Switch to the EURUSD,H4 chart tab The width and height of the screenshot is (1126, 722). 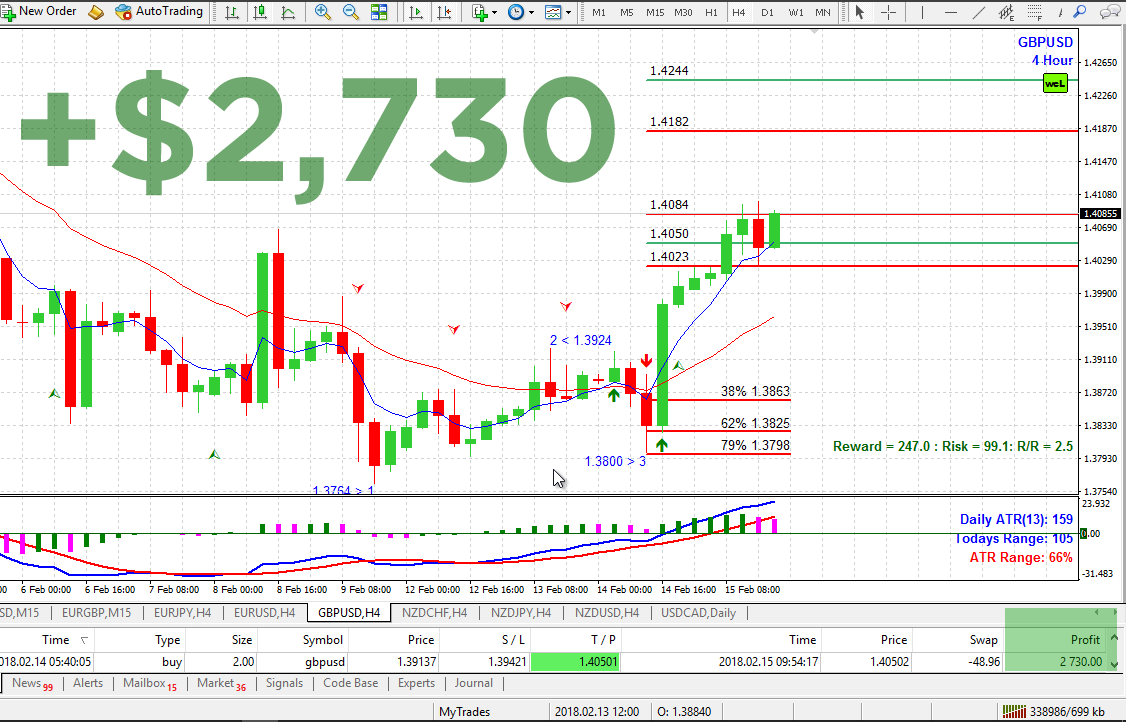pyautogui.click(x=264, y=613)
